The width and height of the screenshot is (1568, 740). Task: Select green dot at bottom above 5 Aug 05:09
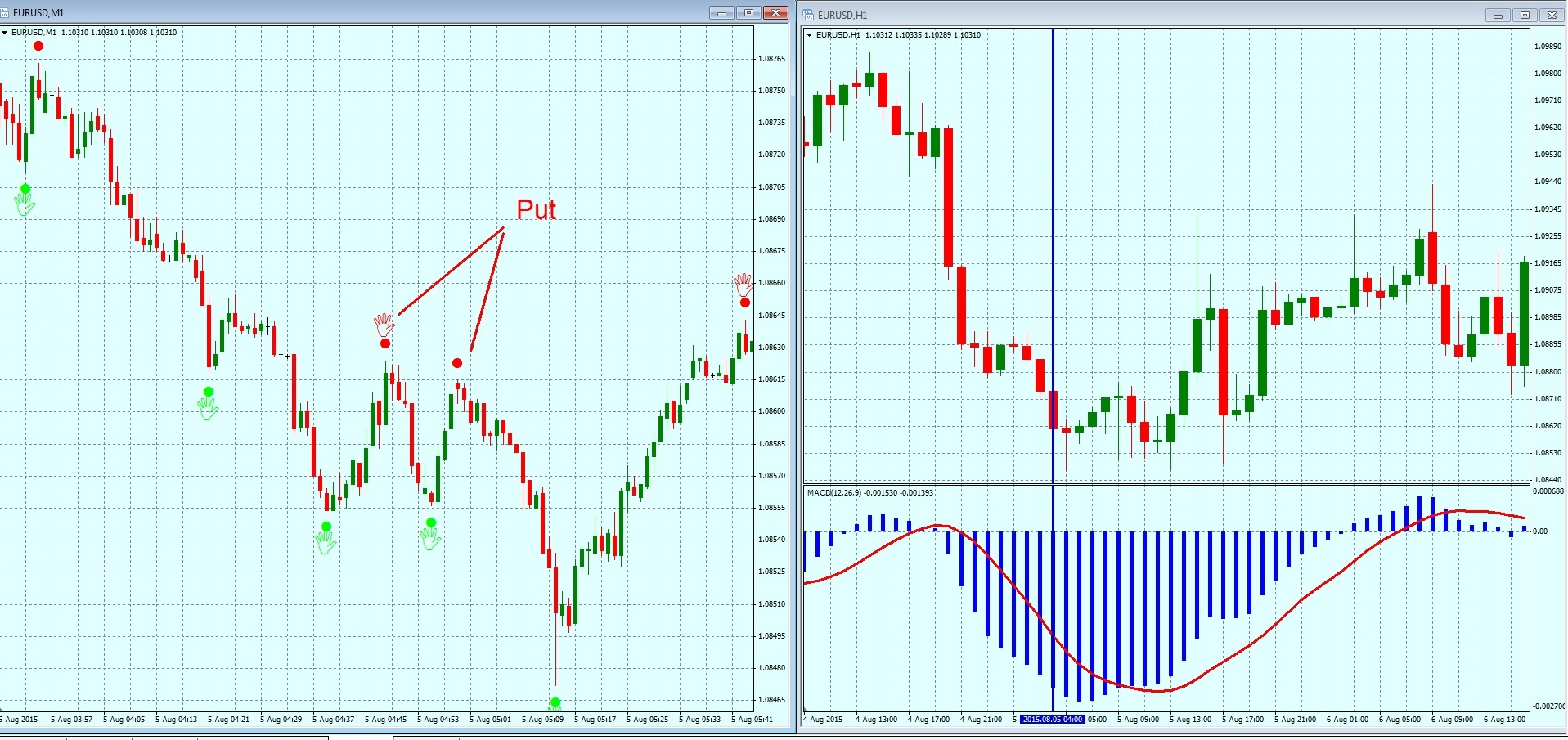coord(555,702)
